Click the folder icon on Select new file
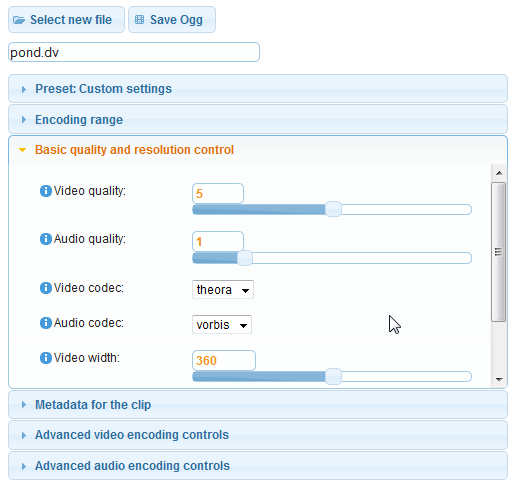 (19, 20)
